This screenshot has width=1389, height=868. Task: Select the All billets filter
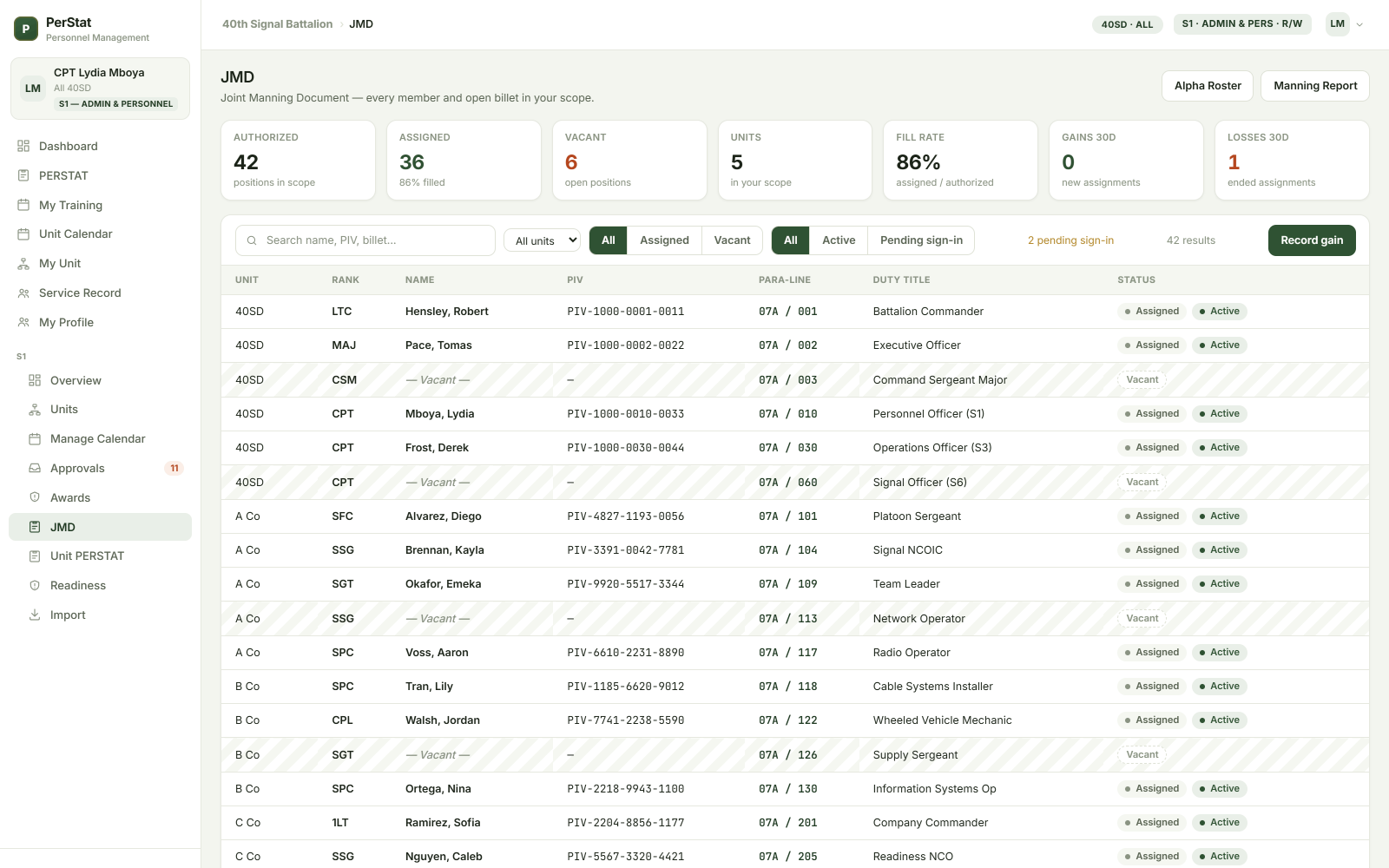click(x=609, y=240)
